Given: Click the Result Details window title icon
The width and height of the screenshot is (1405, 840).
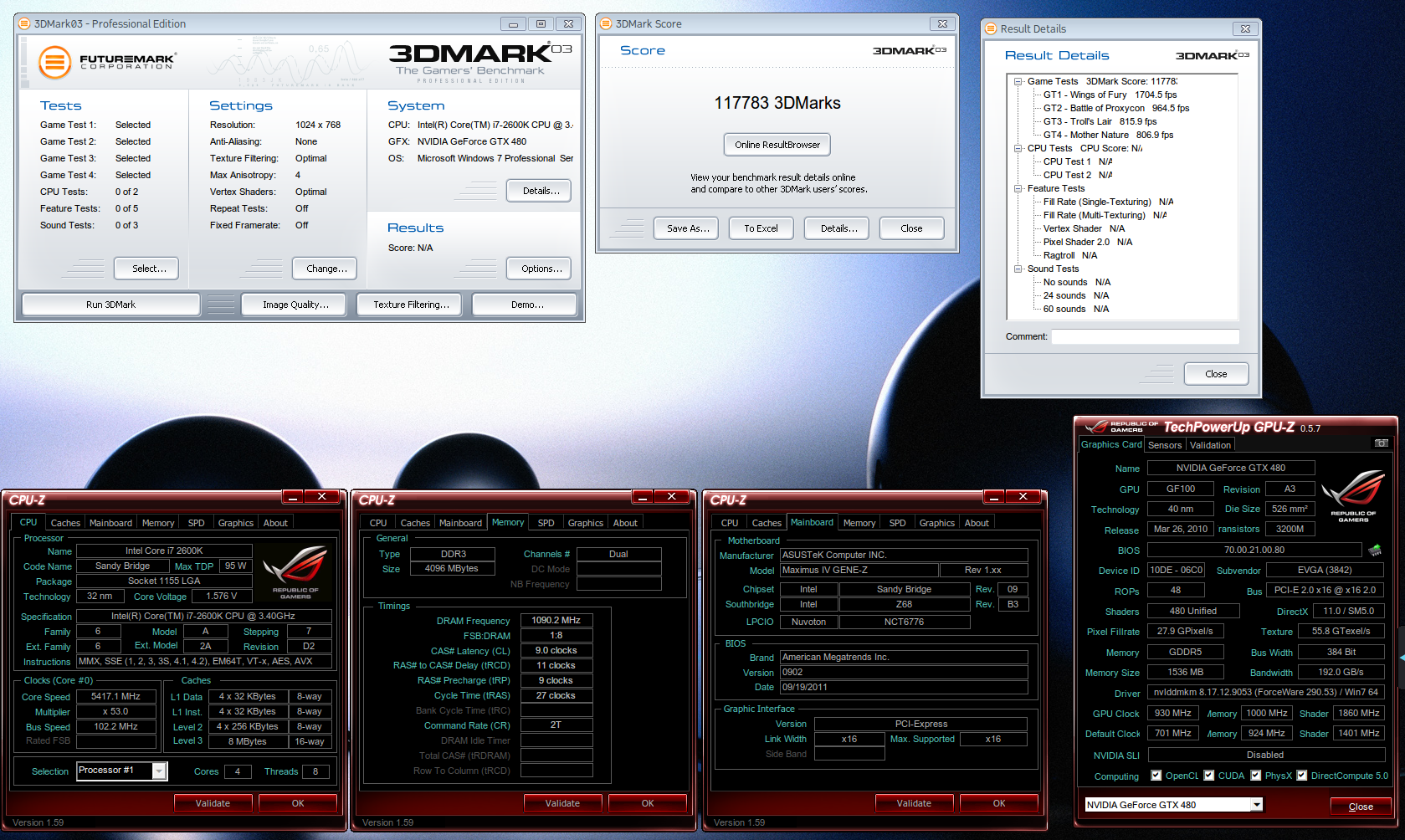Looking at the screenshot, I should [991, 28].
